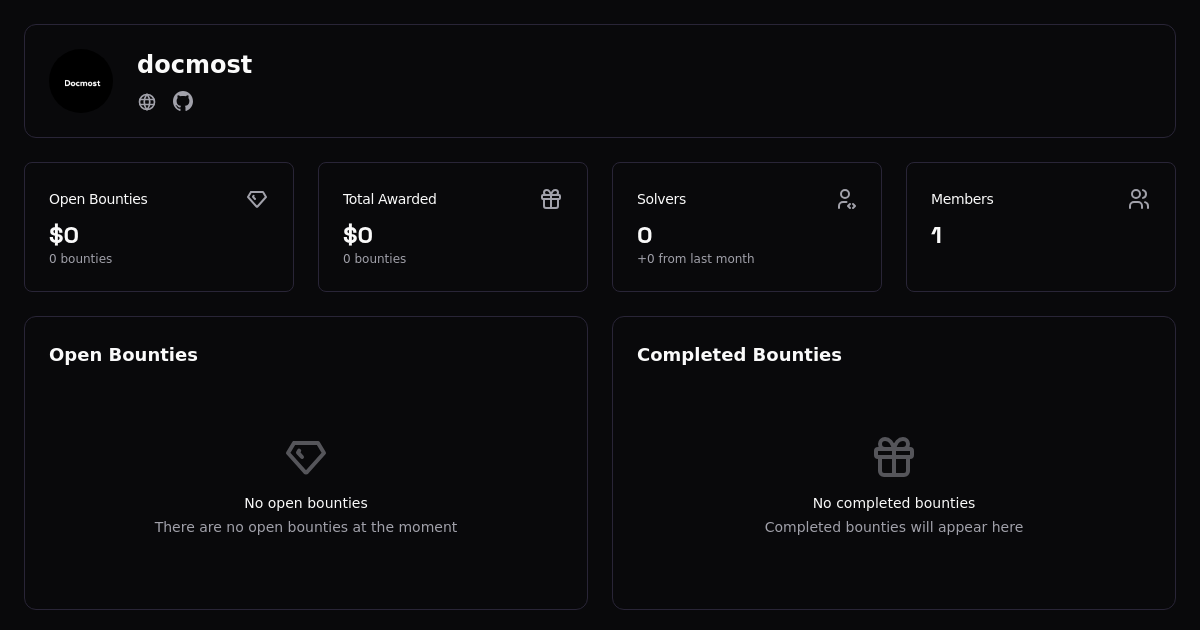This screenshot has width=1200, height=630.
Task: Click the Docmost round logo avatar
Action: [x=81, y=81]
